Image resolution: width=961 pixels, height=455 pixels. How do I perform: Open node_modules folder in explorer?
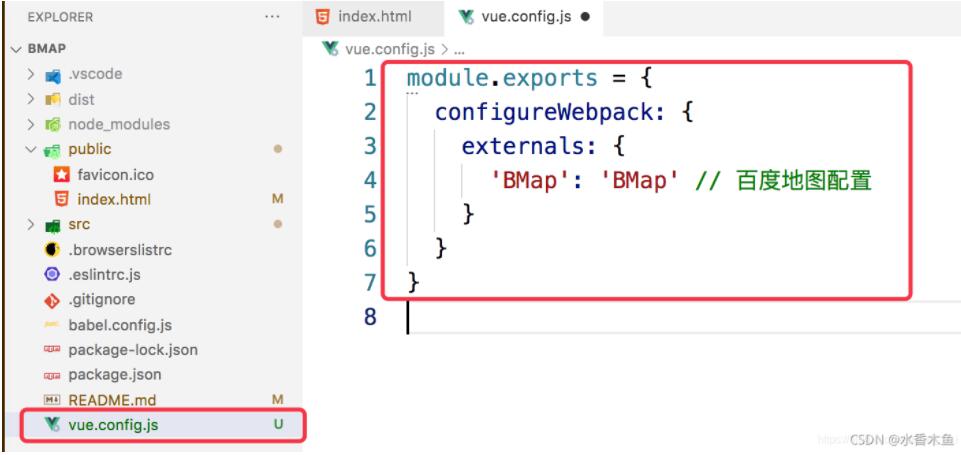click(x=119, y=124)
